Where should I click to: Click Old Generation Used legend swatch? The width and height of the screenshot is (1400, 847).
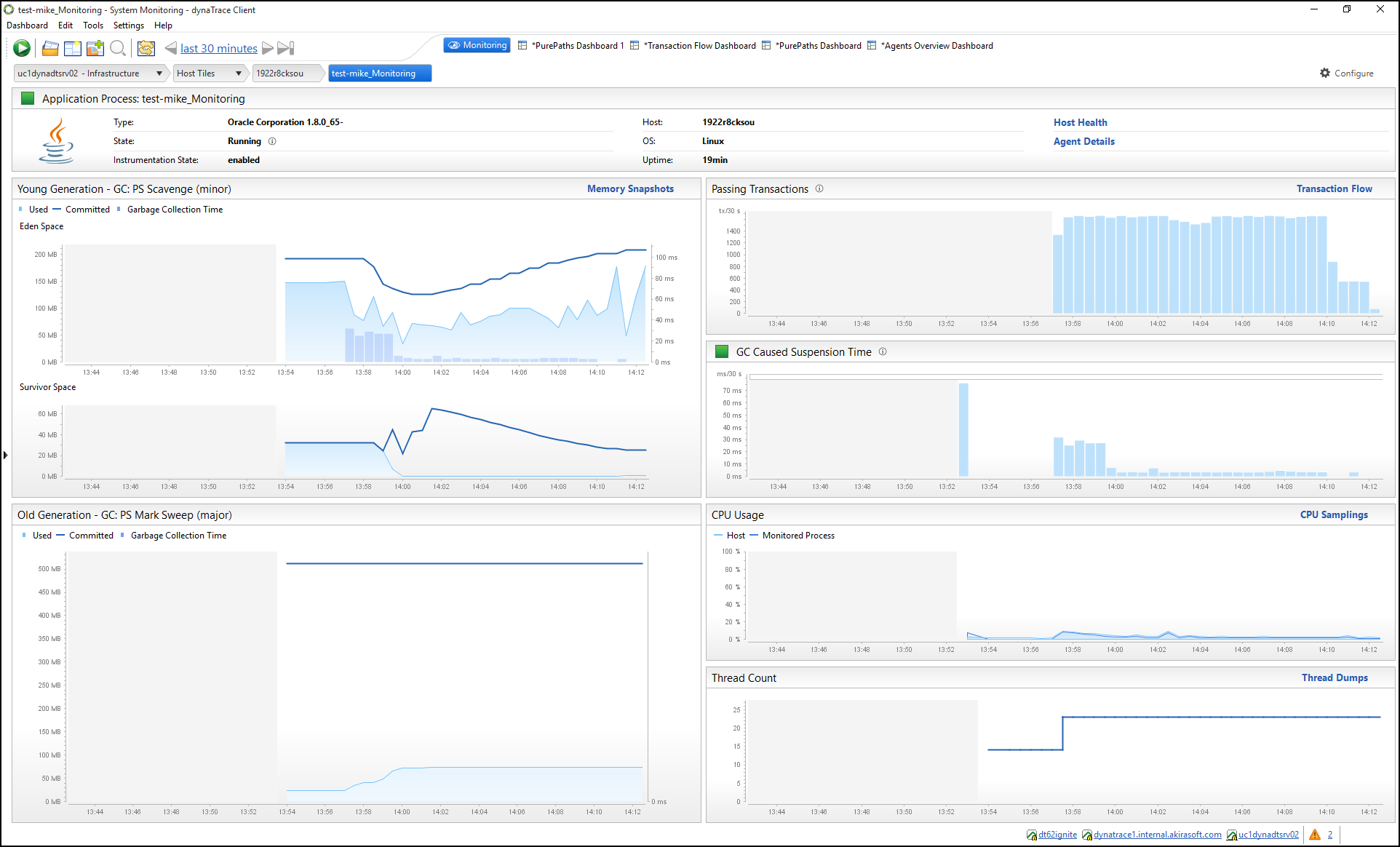(x=25, y=535)
